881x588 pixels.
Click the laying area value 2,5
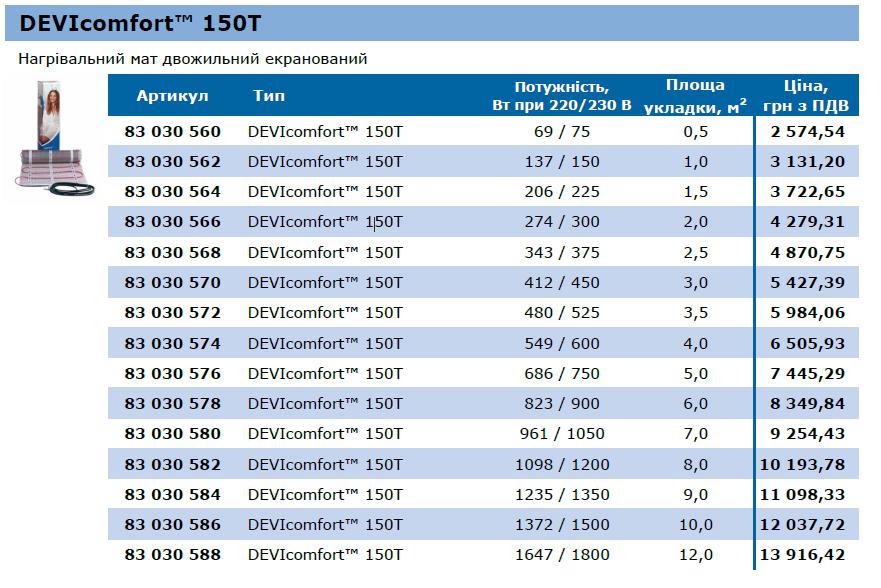[x=696, y=253]
